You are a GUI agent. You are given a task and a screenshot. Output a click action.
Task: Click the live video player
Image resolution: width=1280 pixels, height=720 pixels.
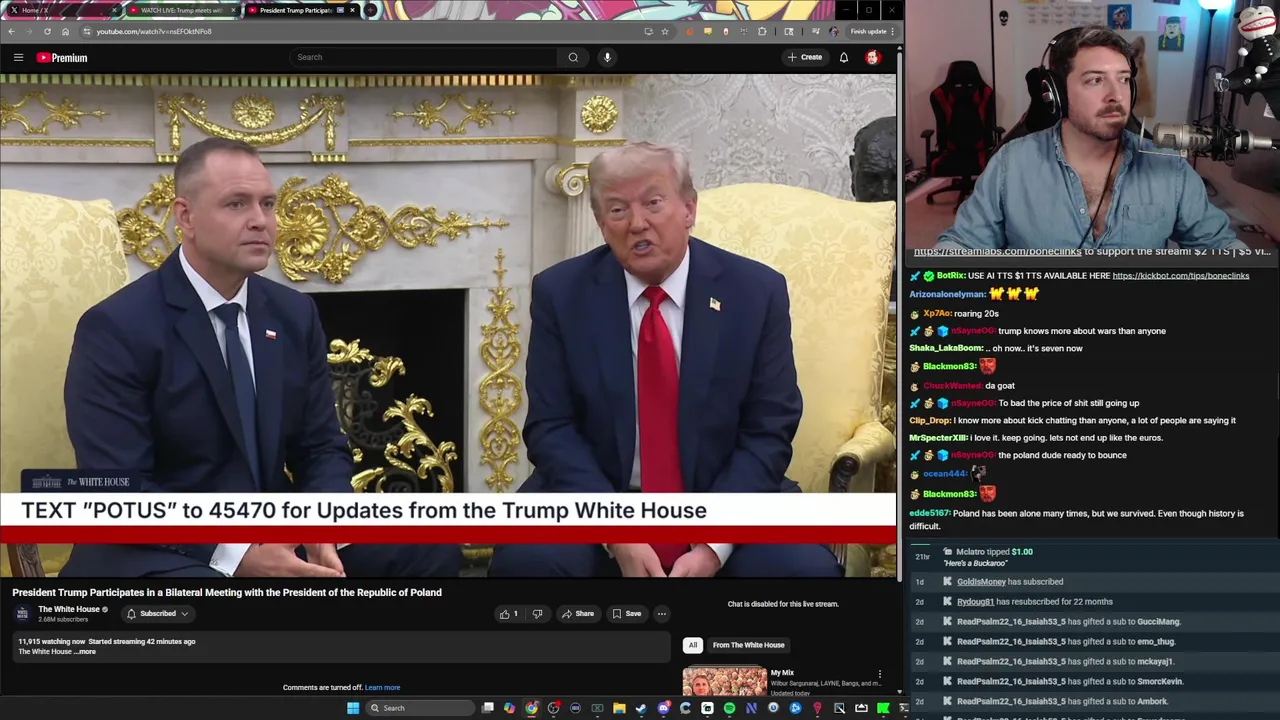pyautogui.click(x=448, y=325)
